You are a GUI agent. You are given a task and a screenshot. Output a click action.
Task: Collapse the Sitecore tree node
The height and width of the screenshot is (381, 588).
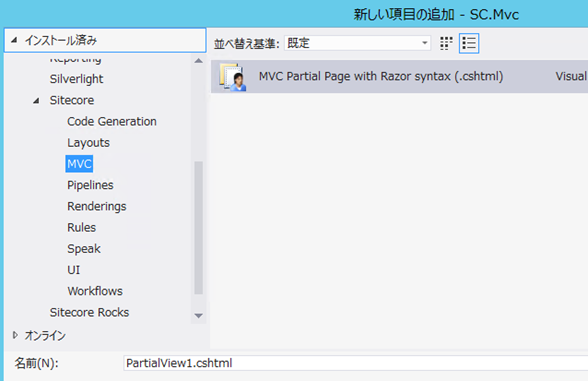[36, 100]
